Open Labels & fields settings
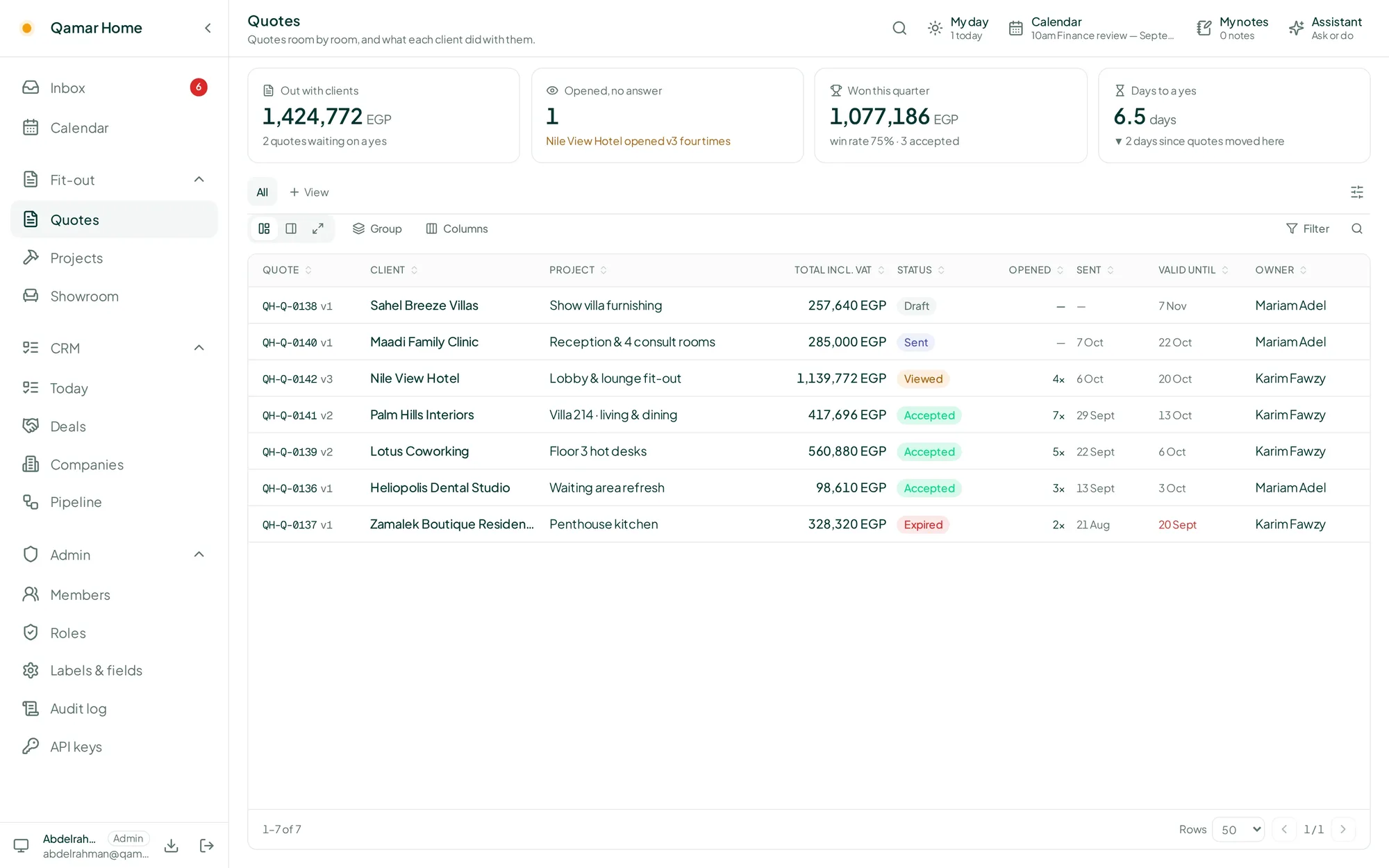 coord(114,670)
